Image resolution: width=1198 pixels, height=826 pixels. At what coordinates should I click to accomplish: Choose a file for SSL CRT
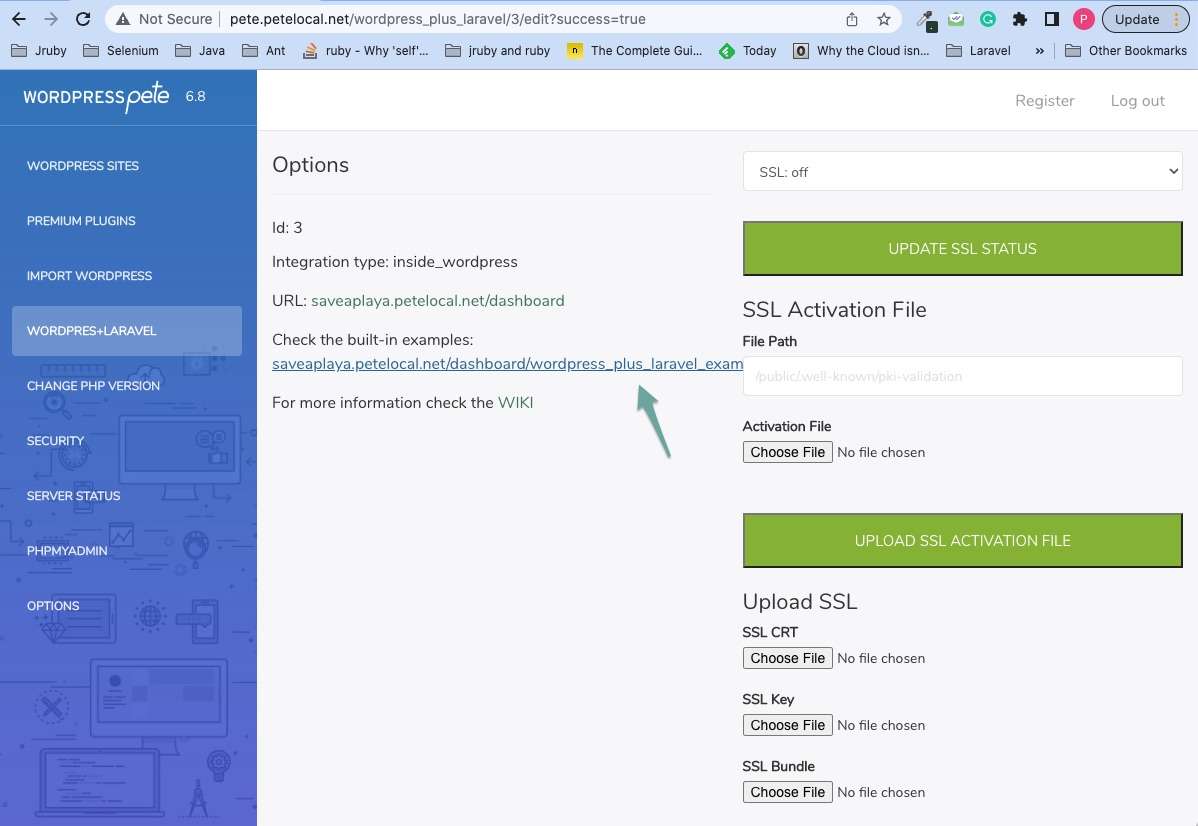pos(788,658)
